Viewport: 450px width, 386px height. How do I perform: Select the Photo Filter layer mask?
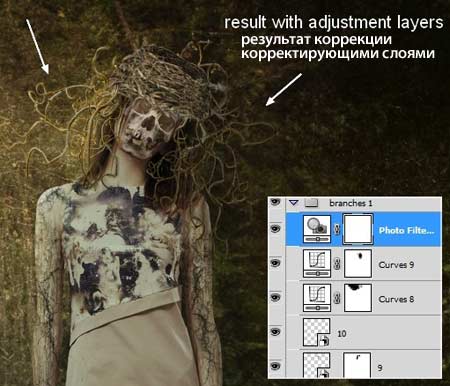358,229
